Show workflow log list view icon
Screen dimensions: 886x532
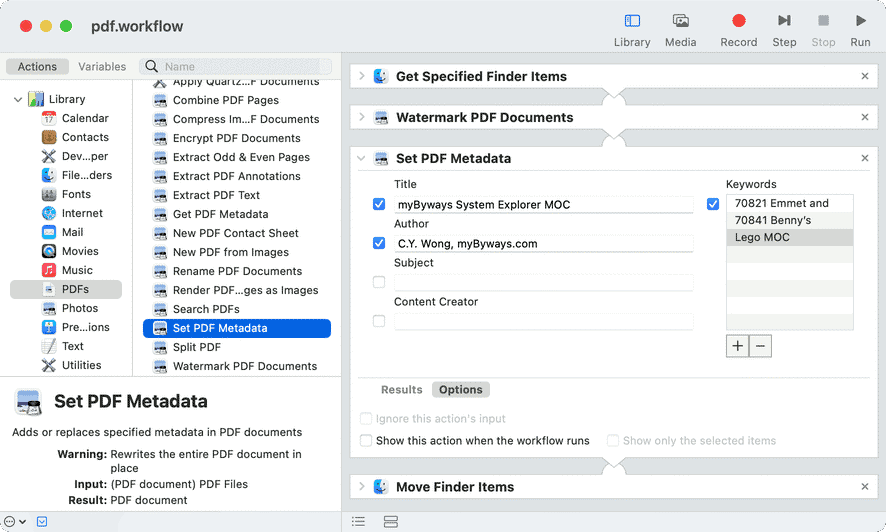pos(358,521)
